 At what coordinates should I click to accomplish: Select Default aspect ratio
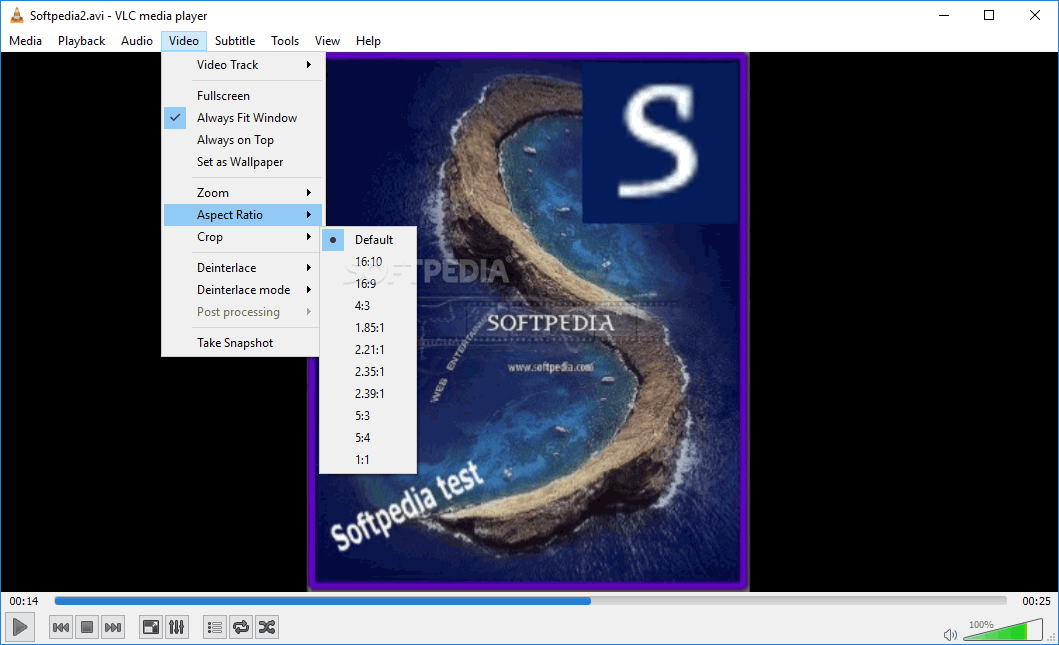tap(368, 240)
